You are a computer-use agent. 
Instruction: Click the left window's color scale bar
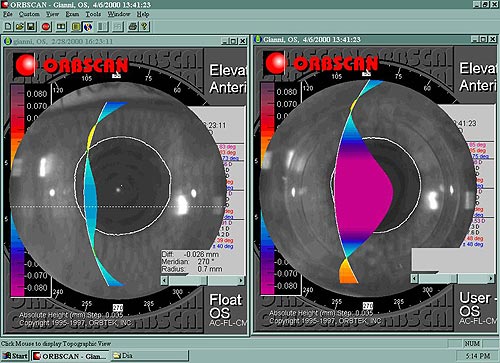(x=17, y=190)
